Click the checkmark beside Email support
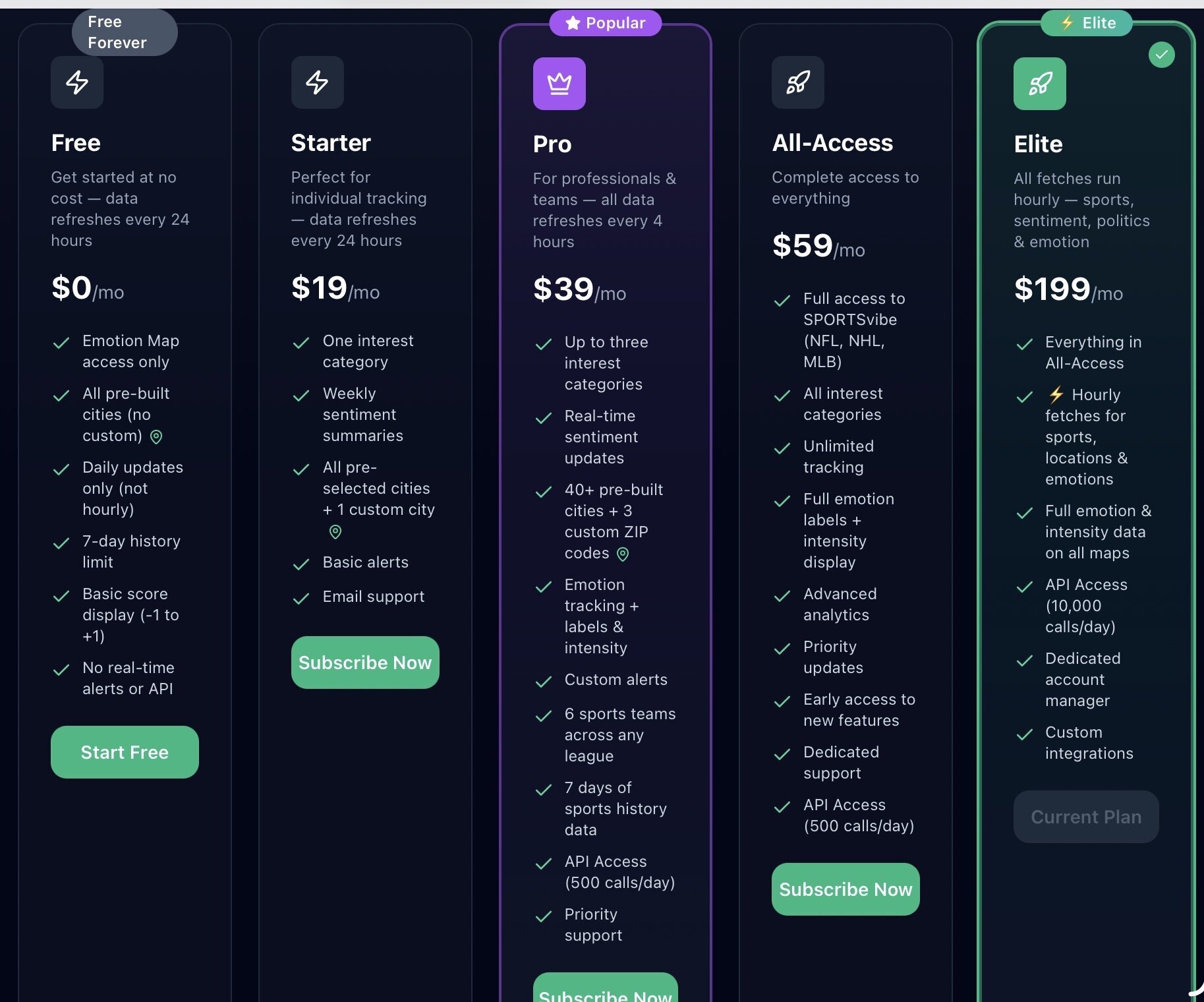1204x1002 pixels. click(x=301, y=598)
